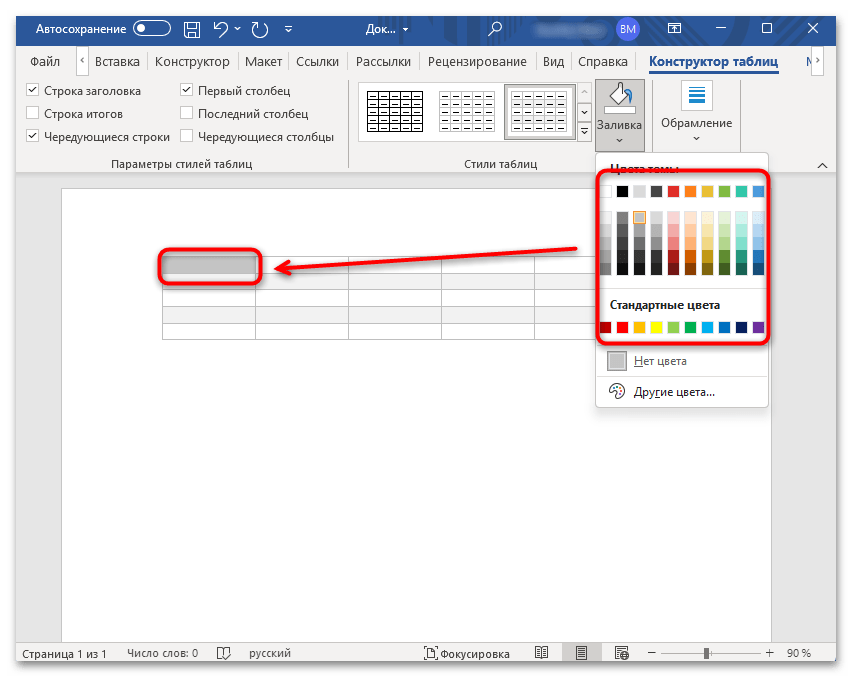Enable the Total Row checkbox
The height and width of the screenshot is (677, 852).
(33, 114)
